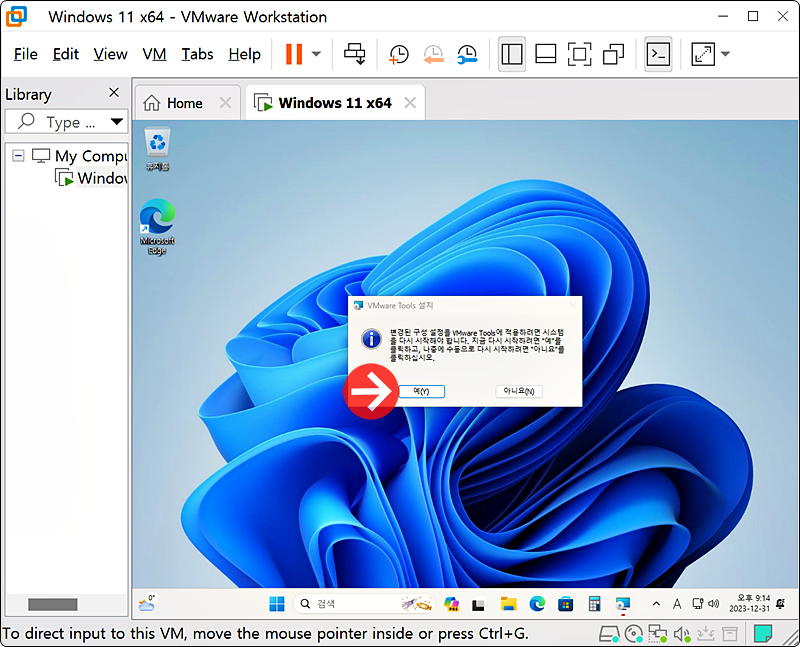Viewport: 800px width, 647px height.
Task: Open the stretch display dropdown arrow
Action: click(726, 54)
